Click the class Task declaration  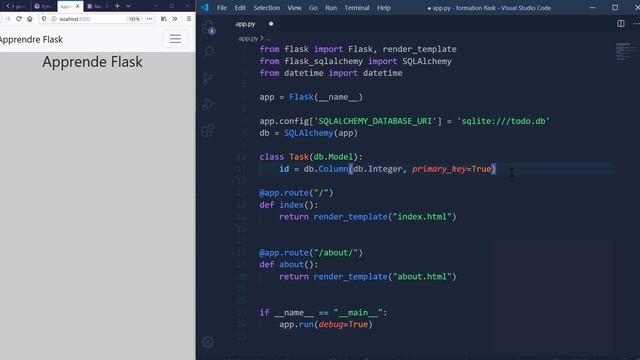[x=311, y=157]
